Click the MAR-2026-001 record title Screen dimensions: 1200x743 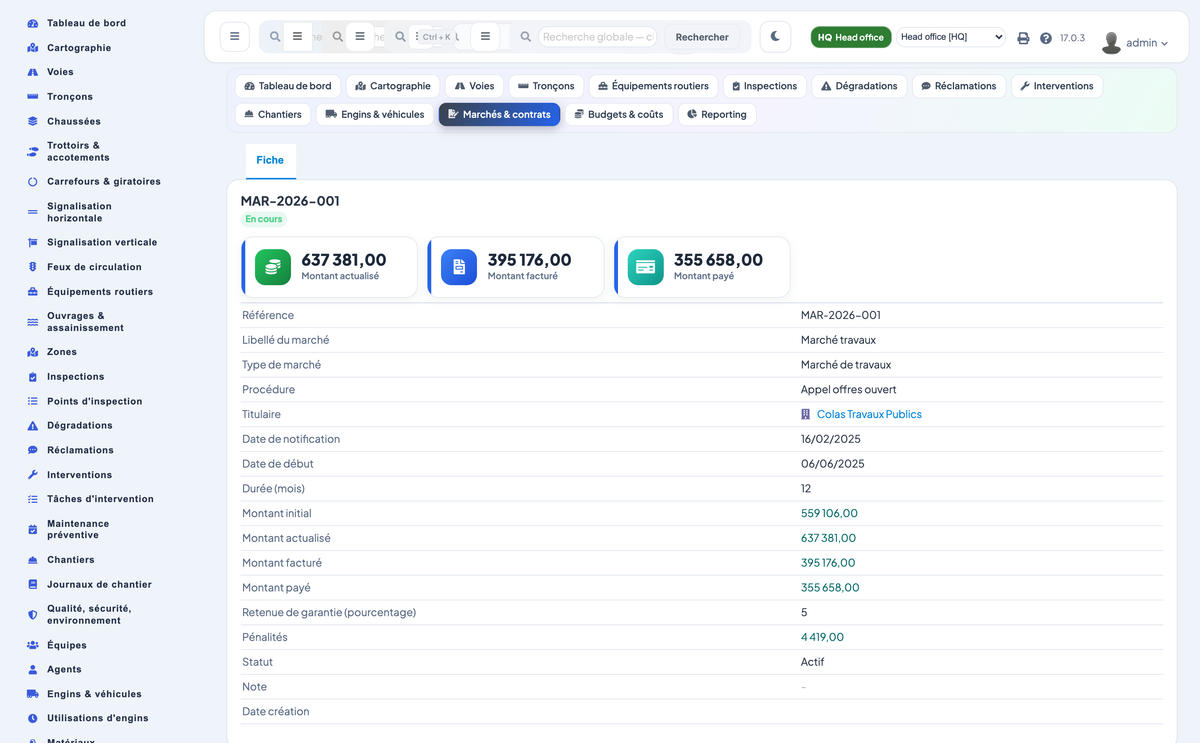click(290, 201)
